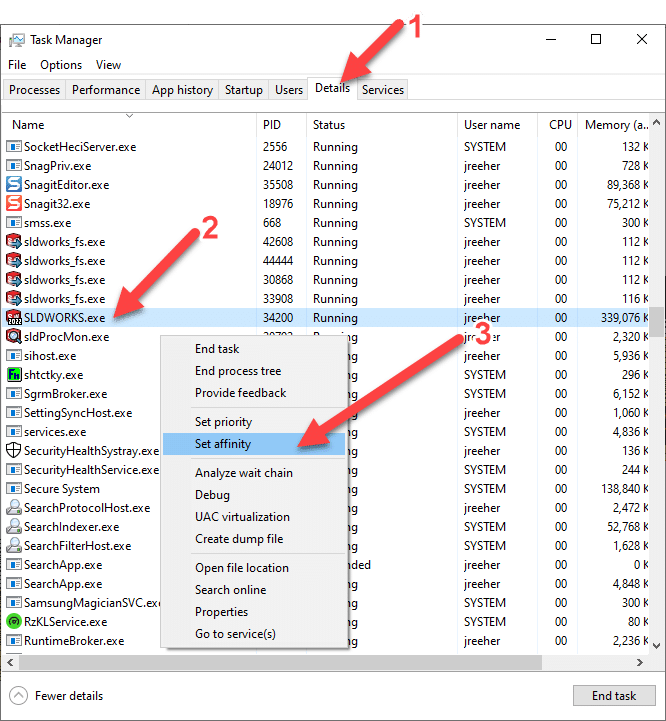666x721 pixels.
Task: Click the SnagPriv.exe icon
Action: (14, 166)
